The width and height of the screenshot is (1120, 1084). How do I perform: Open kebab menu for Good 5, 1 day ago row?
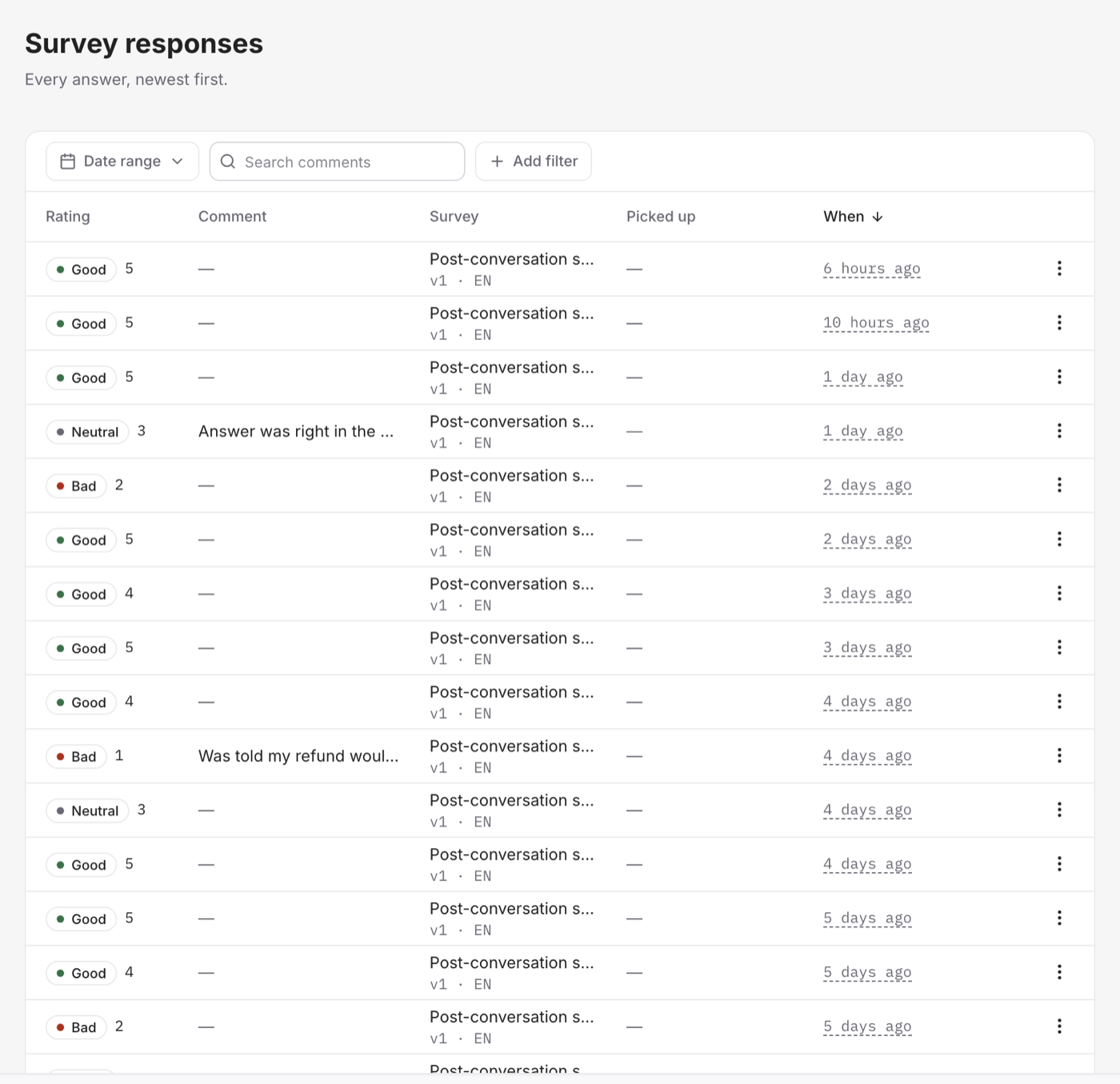[1059, 377]
